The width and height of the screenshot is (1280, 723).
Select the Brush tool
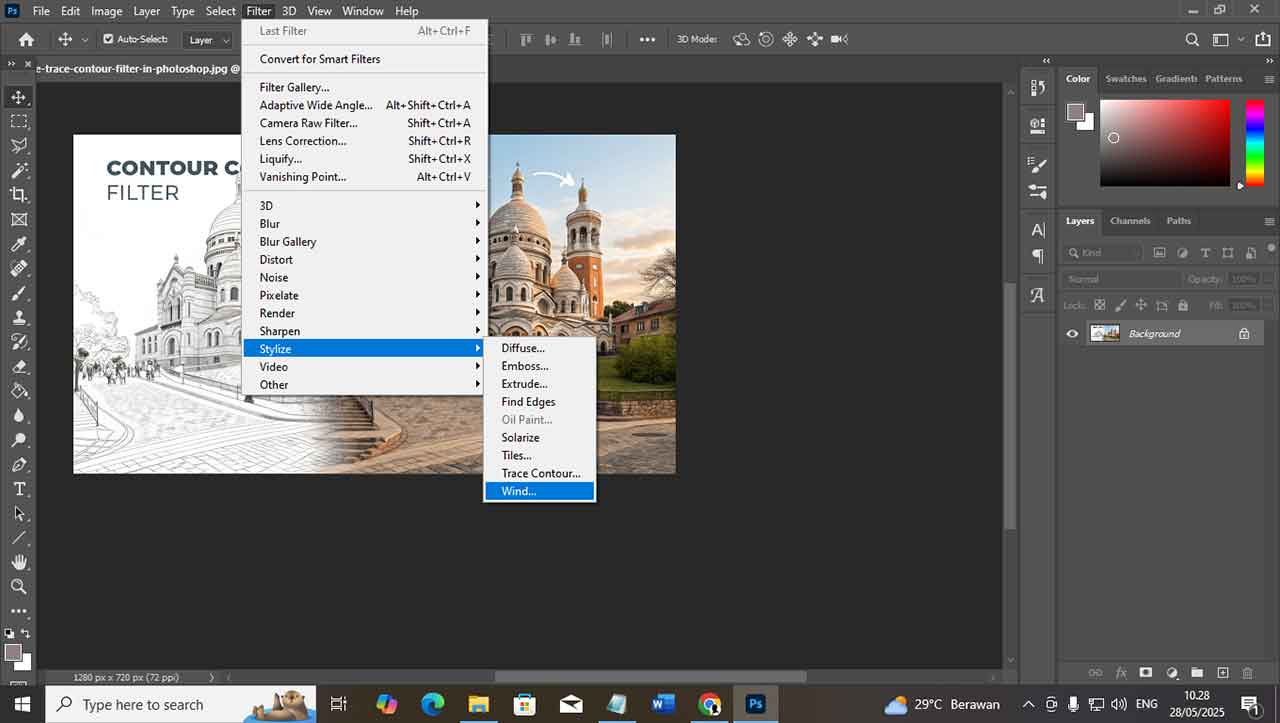pos(19,293)
